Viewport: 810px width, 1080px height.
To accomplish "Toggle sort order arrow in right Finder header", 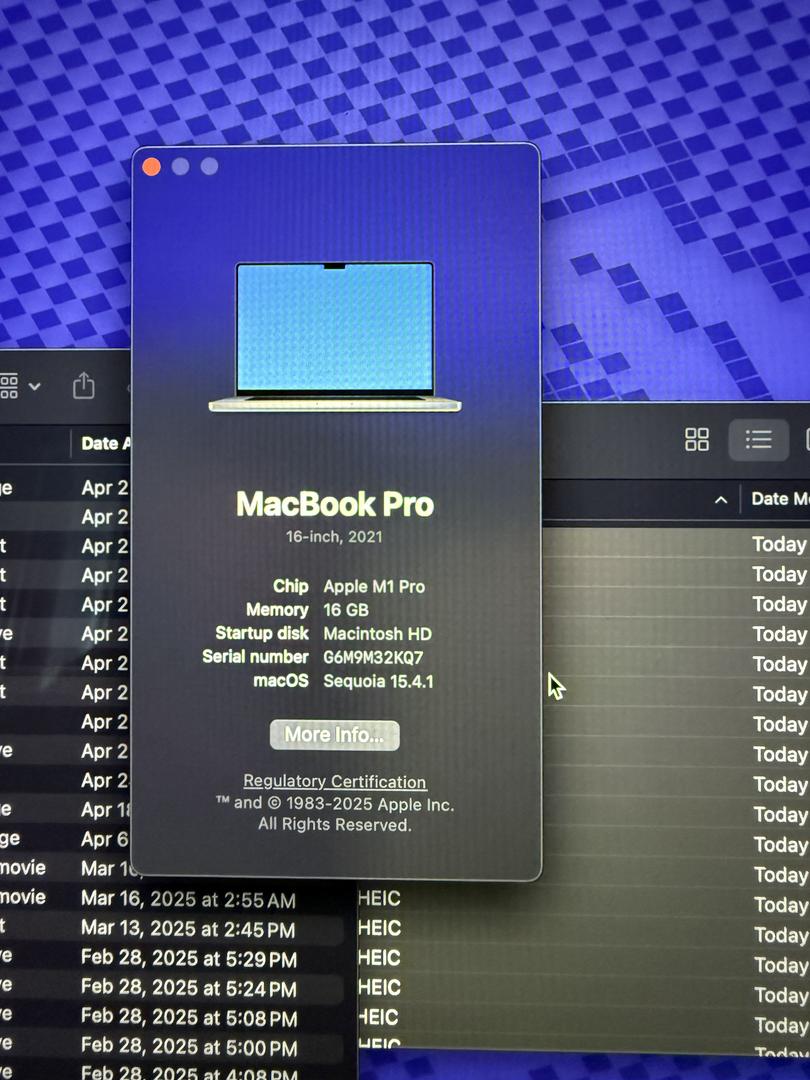I will click(720, 500).
